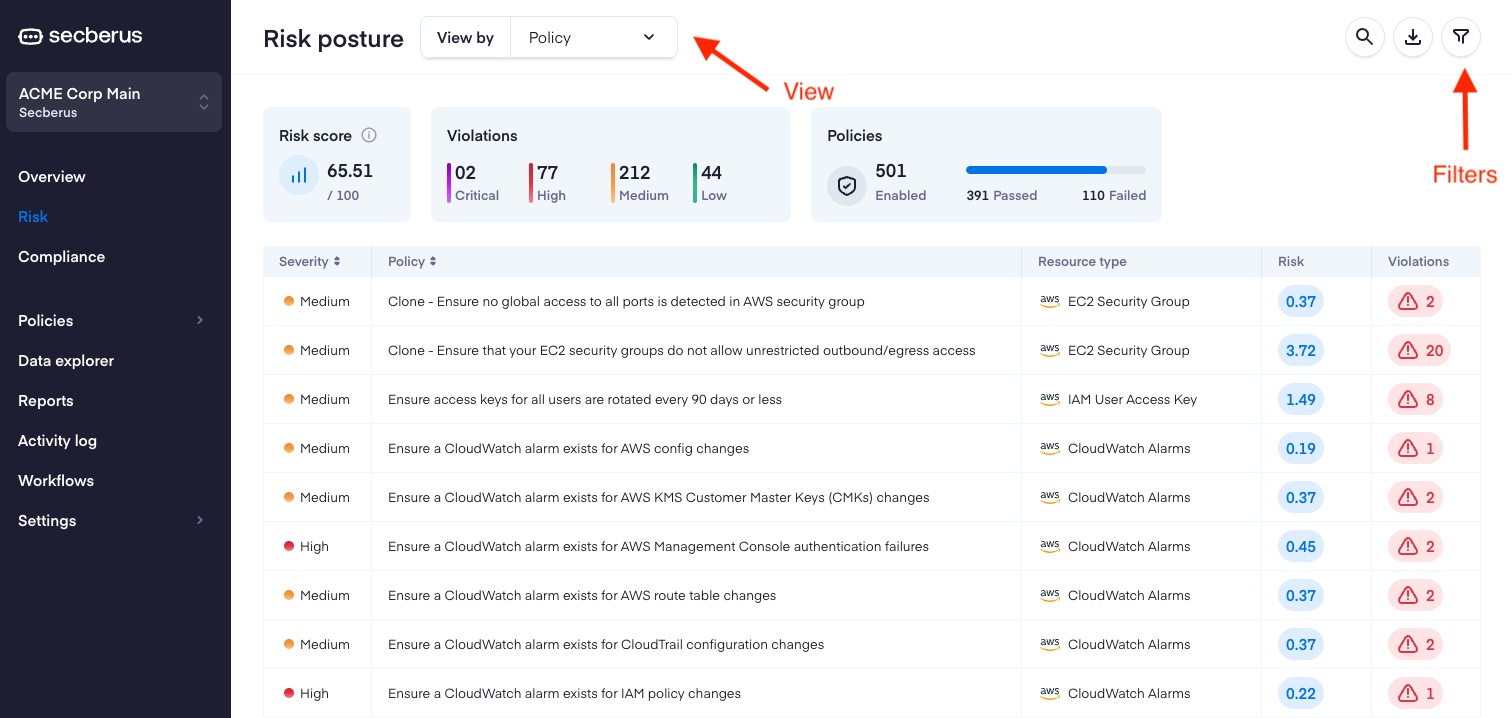
Task: Click the orange Medium dot on access keys row
Action: (x=289, y=399)
